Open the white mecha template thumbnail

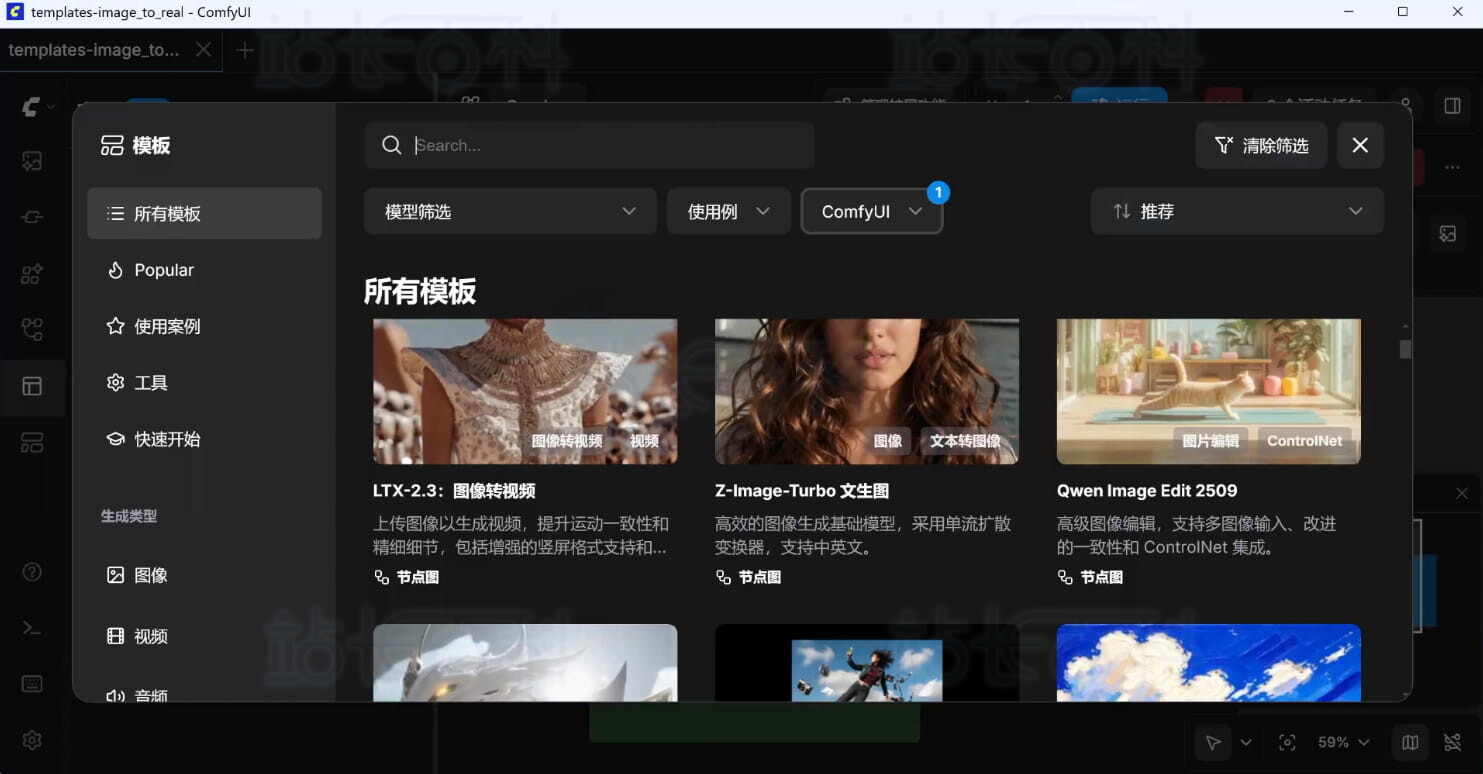[x=525, y=663]
